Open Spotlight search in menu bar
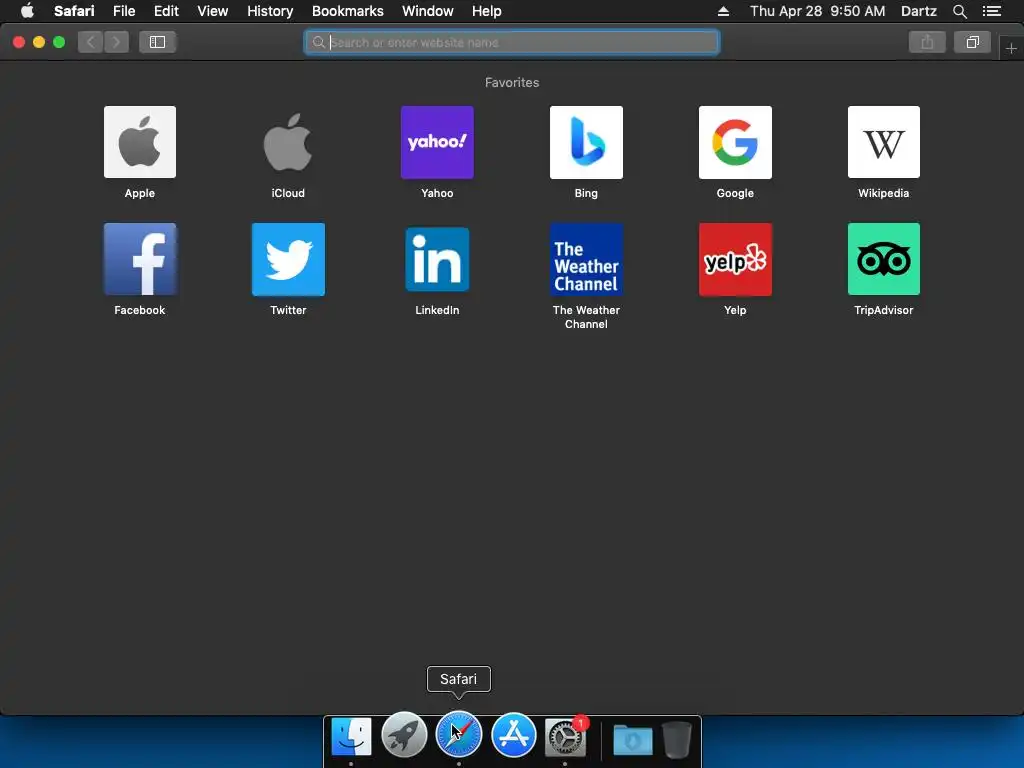 coord(959,11)
